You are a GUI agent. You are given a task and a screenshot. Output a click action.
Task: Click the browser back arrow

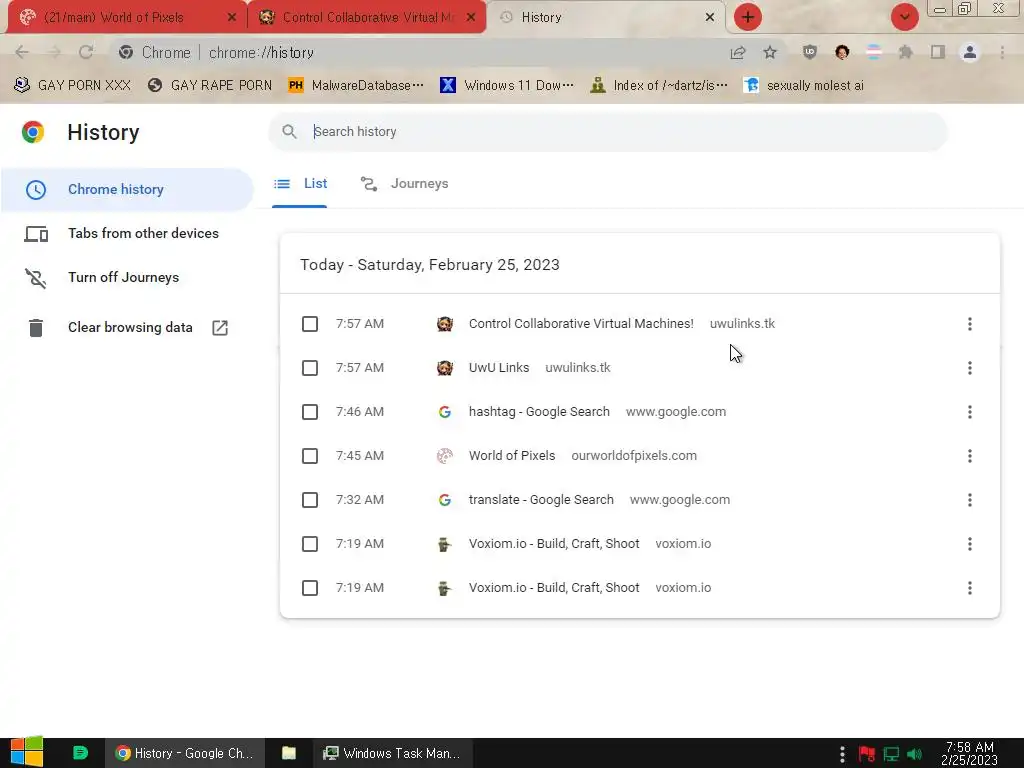coord(22,52)
